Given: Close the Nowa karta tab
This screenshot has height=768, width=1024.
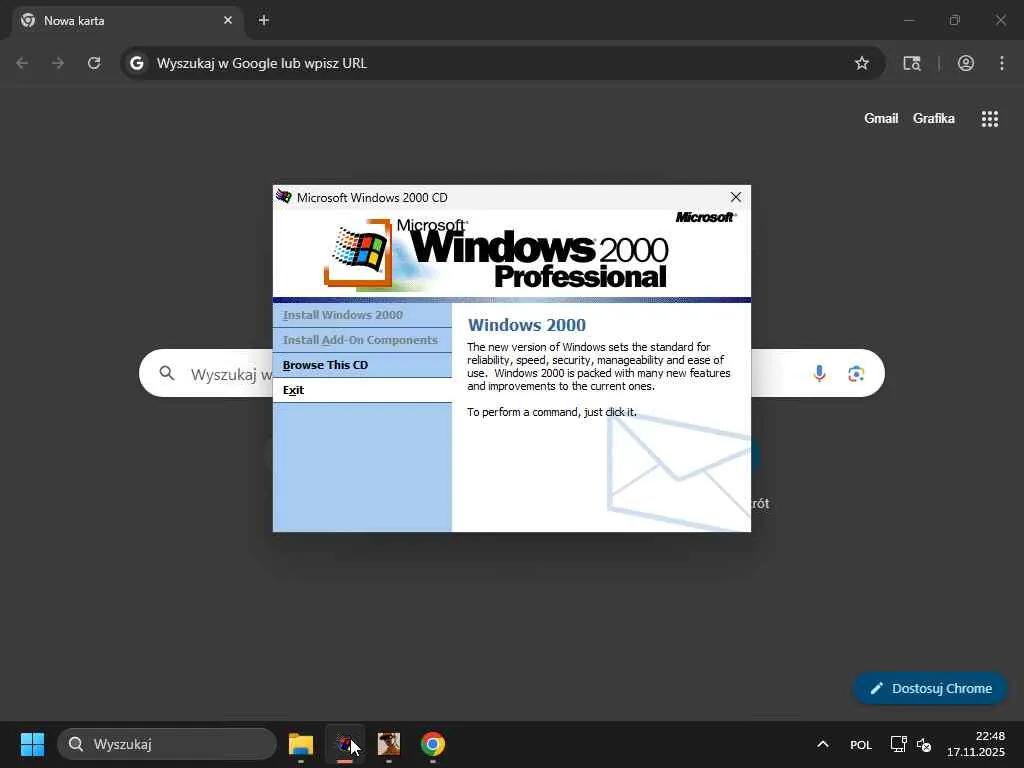Looking at the screenshot, I should pos(228,20).
